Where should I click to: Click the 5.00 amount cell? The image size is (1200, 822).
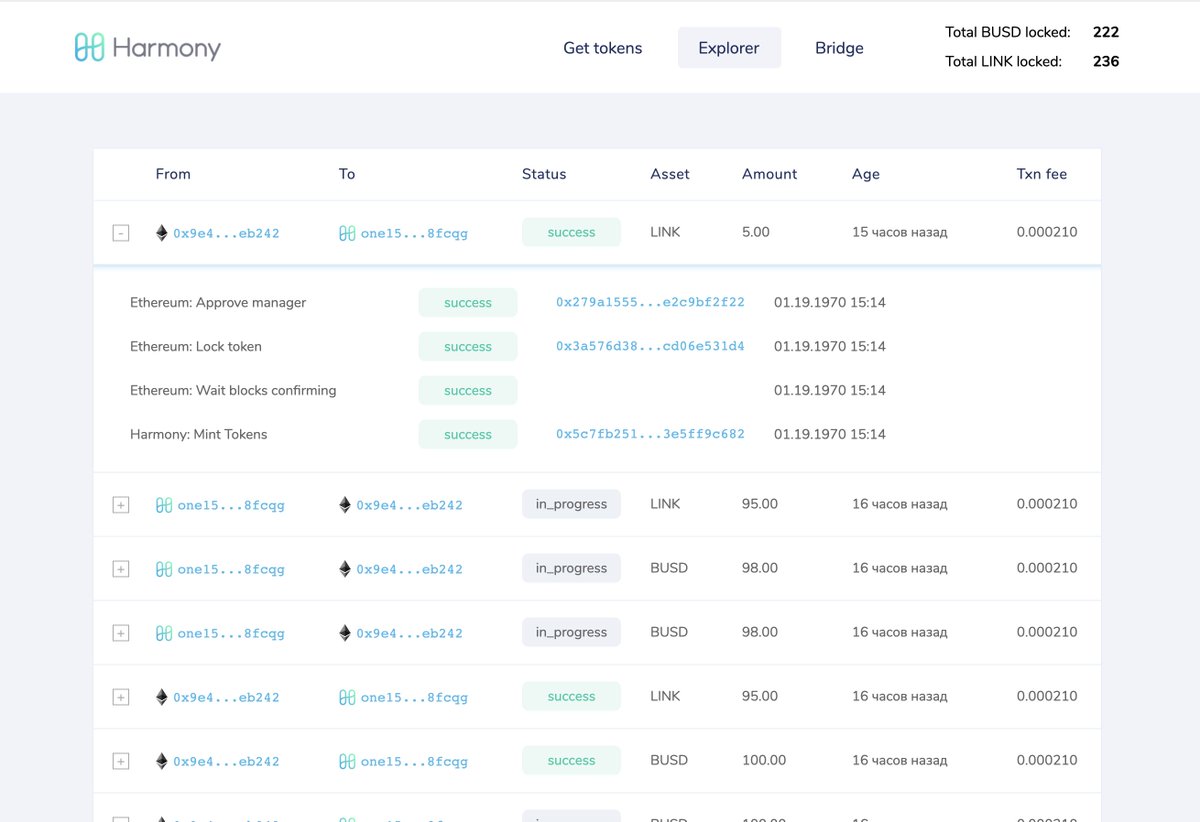click(756, 232)
